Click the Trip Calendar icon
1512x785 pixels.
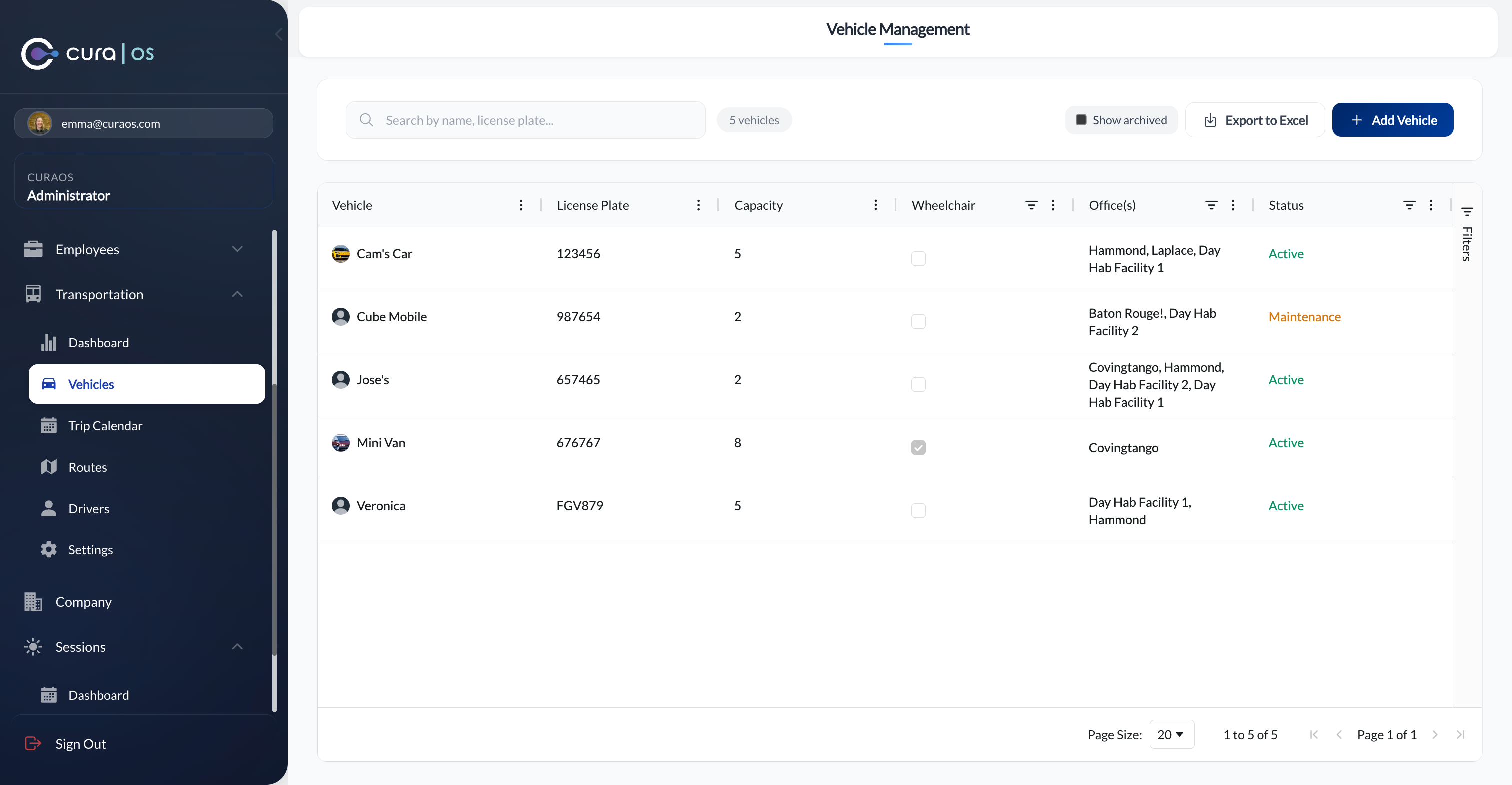point(48,425)
